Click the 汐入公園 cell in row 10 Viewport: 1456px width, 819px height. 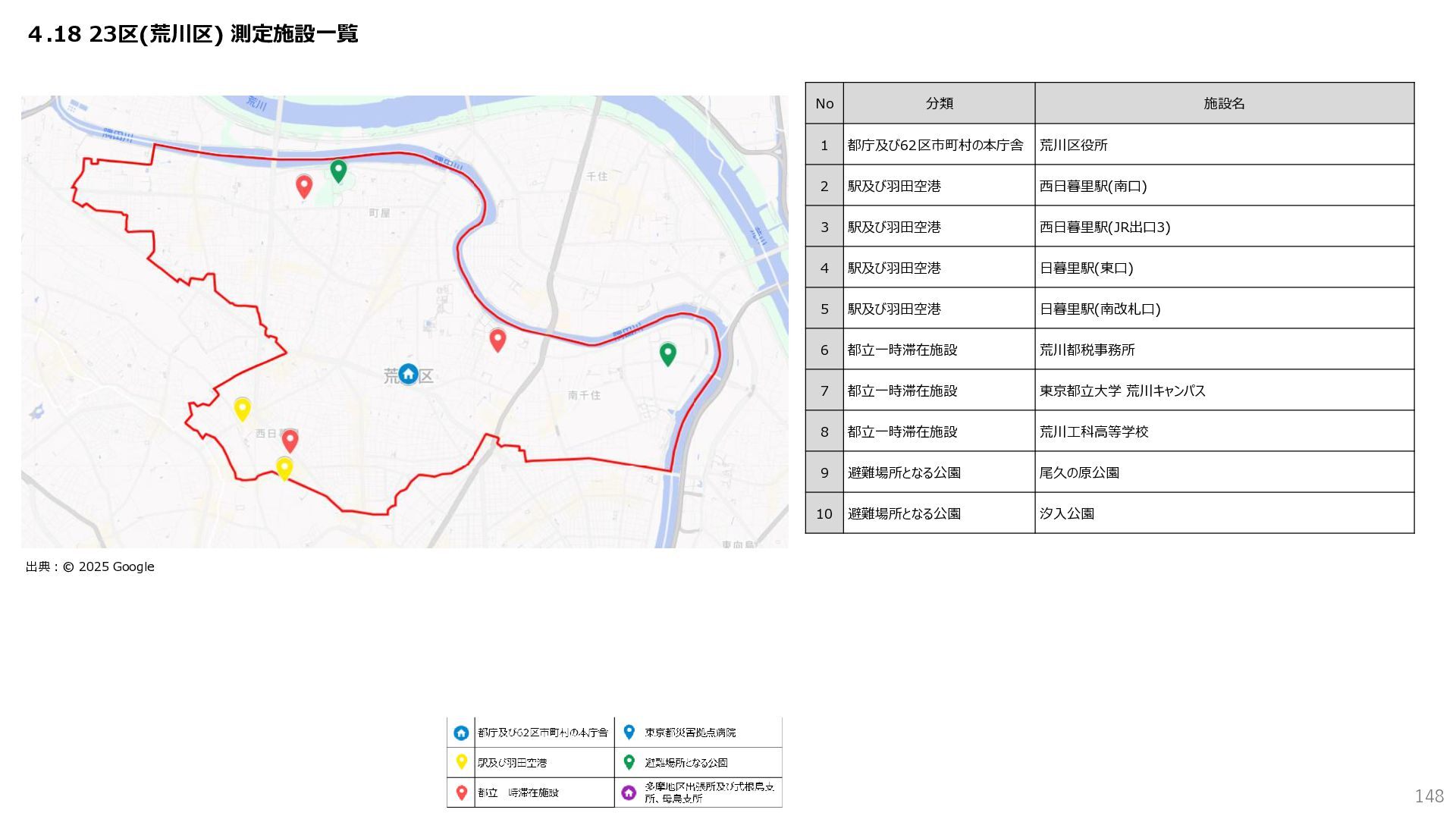point(1067,513)
